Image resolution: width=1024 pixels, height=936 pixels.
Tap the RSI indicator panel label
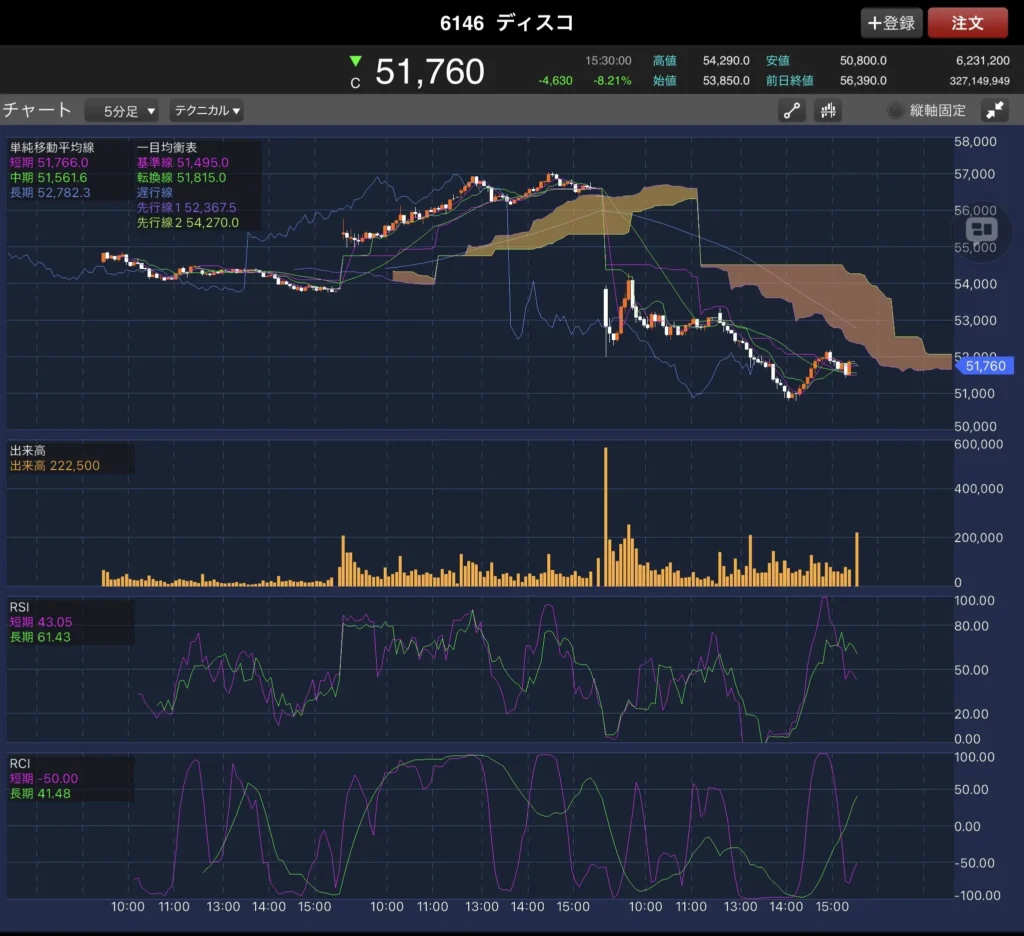(x=21, y=606)
